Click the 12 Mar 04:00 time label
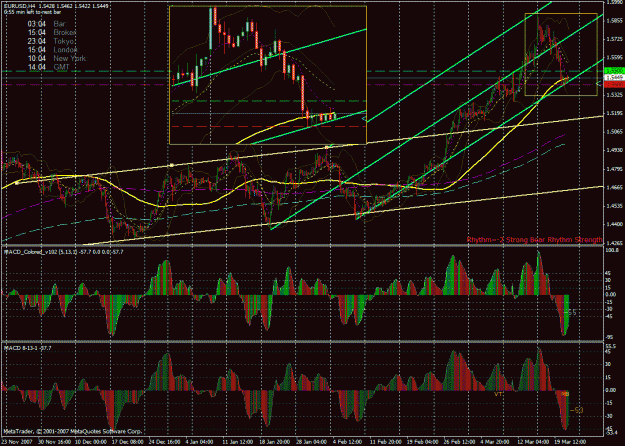This screenshot has width=625, height=446. 533,442
